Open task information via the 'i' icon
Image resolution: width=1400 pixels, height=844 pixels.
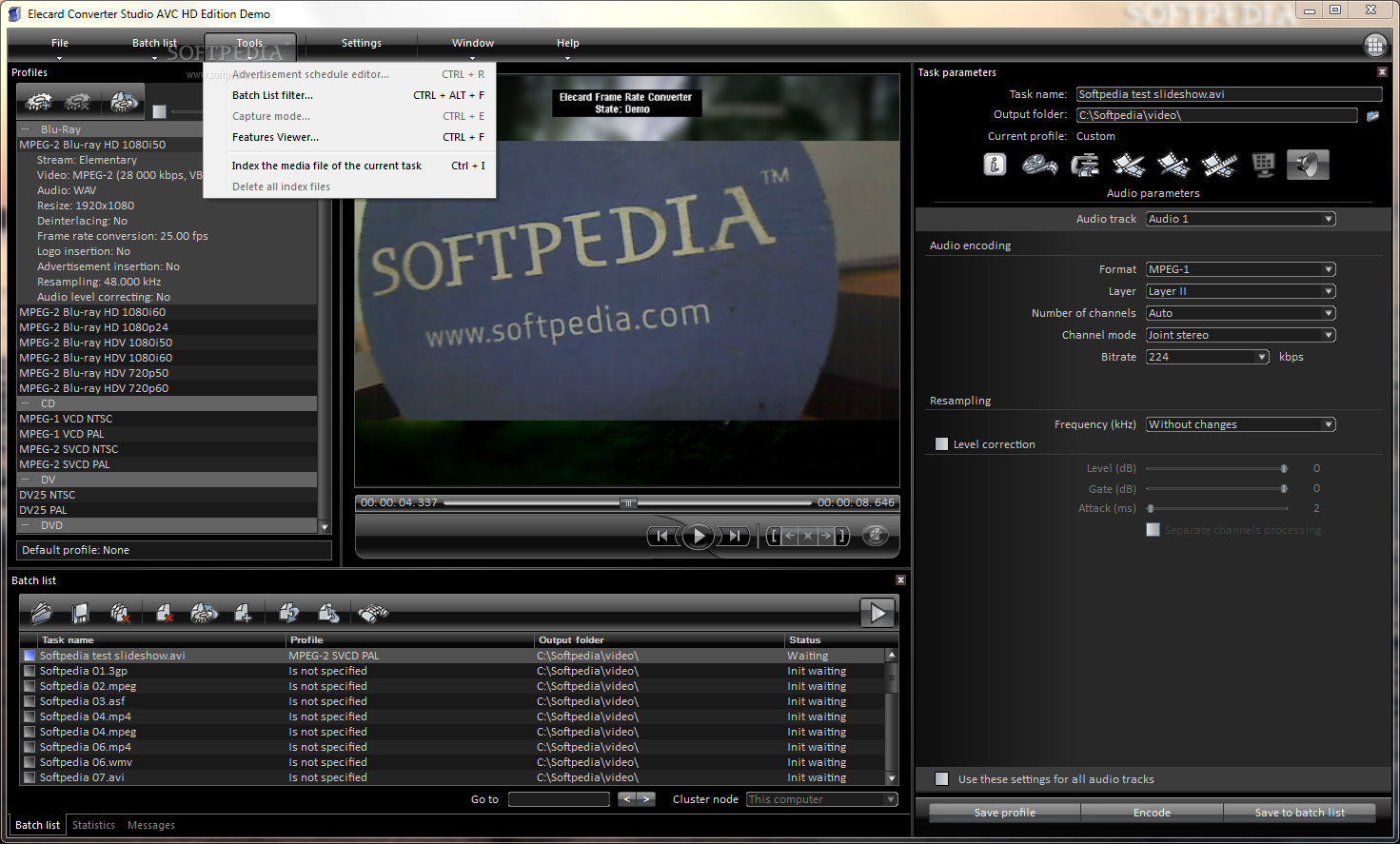pos(995,165)
